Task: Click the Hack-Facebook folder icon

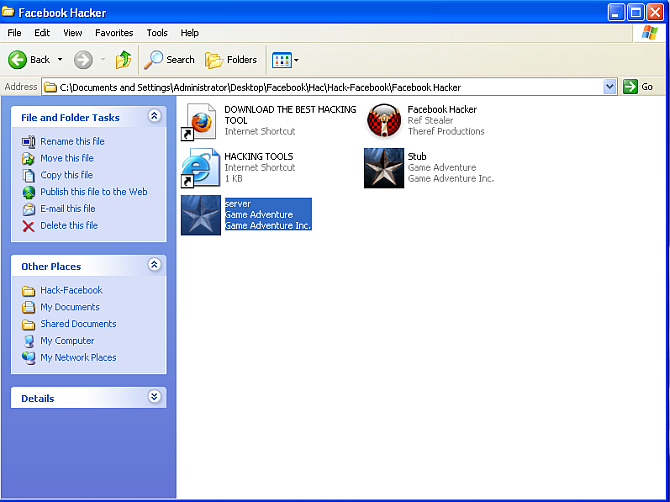Action: pyautogui.click(x=29, y=291)
